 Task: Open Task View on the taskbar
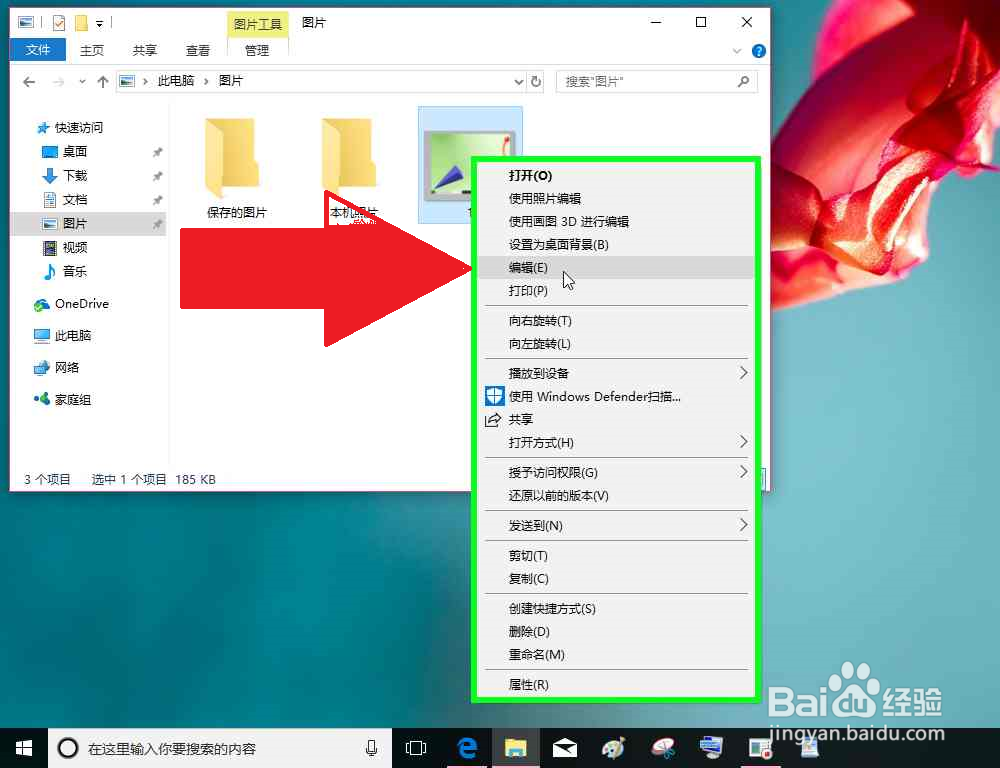coord(416,748)
